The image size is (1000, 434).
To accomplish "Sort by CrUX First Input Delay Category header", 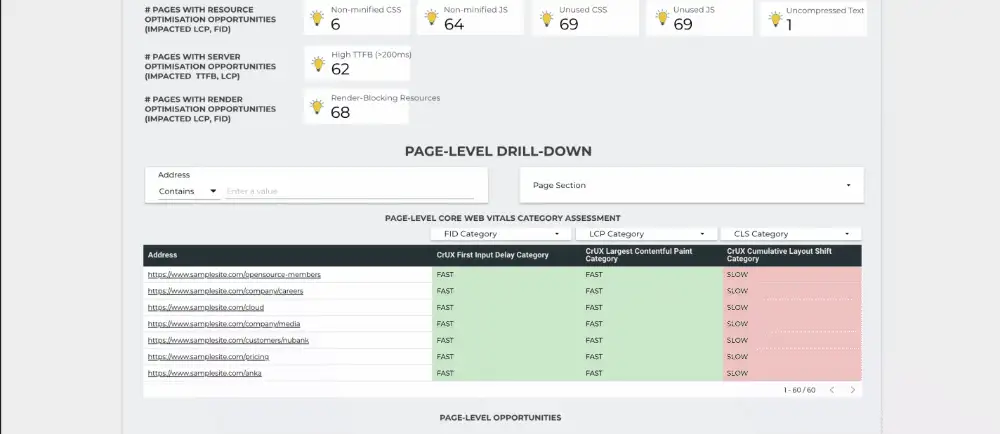I will (x=492, y=255).
